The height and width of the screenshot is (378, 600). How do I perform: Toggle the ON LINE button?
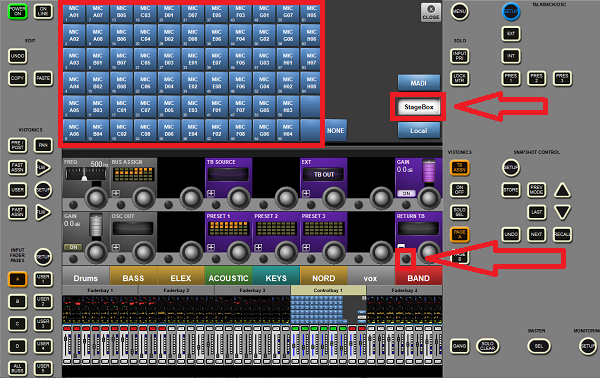(x=43, y=11)
